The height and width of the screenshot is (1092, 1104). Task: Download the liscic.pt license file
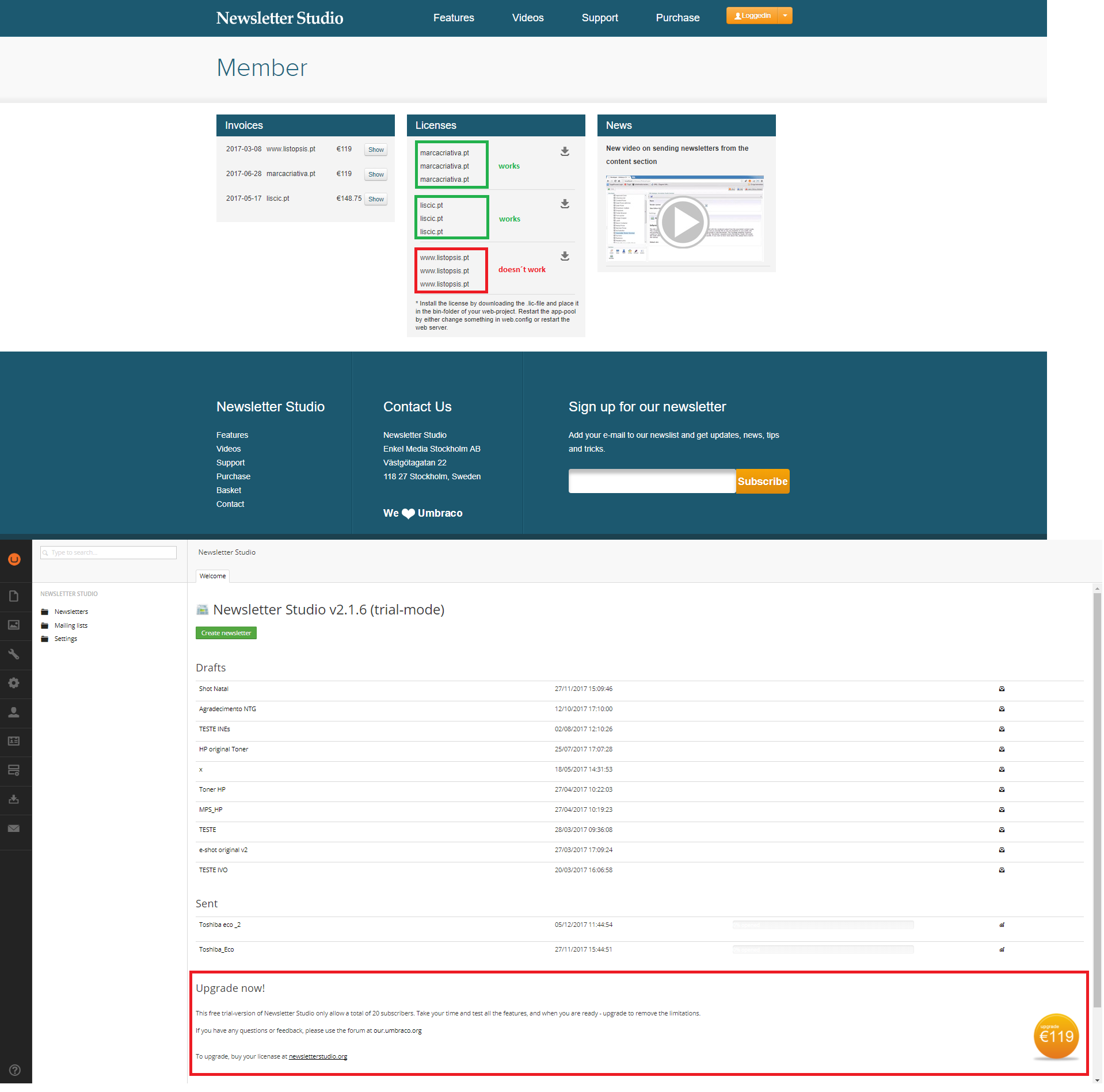(x=565, y=204)
